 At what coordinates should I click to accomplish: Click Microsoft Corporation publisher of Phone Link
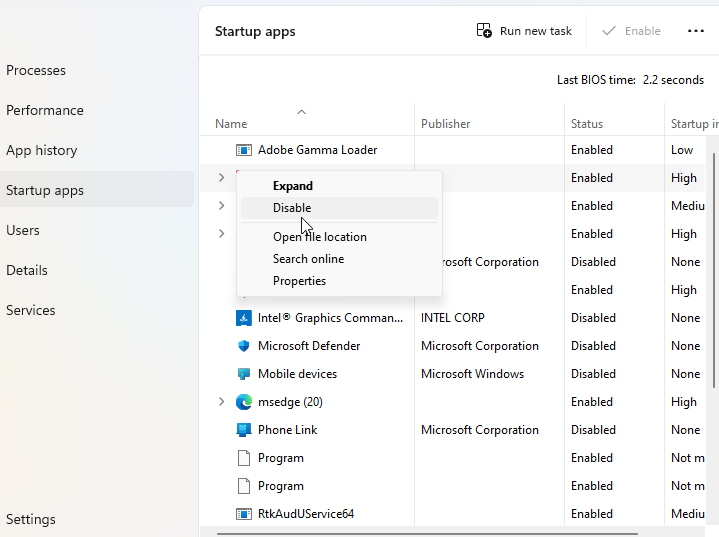480,430
